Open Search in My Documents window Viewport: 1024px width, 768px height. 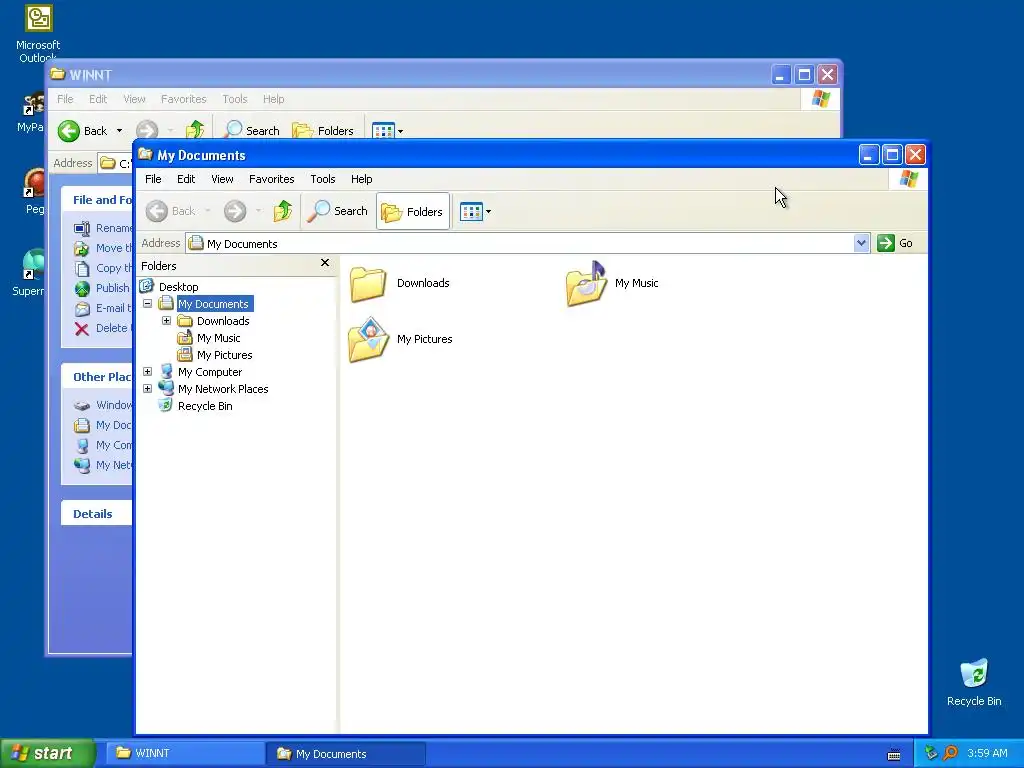tap(338, 211)
